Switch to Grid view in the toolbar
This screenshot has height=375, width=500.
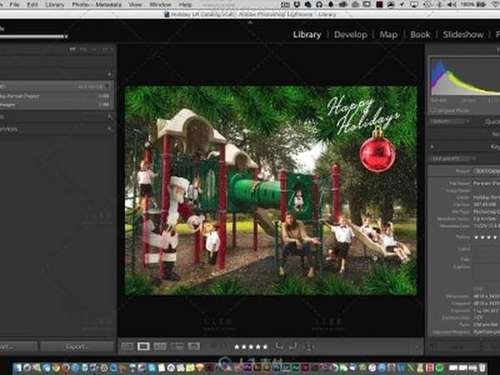click(127, 347)
